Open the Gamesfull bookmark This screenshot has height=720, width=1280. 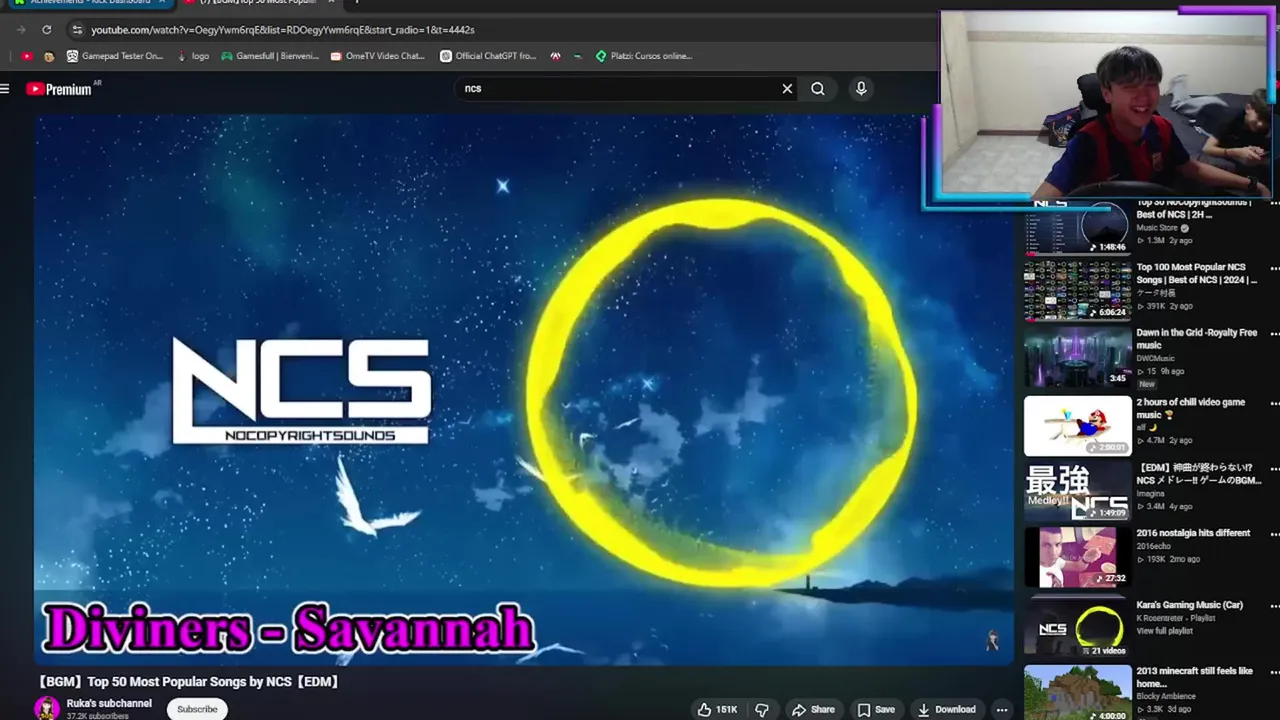[x=270, y=56]
